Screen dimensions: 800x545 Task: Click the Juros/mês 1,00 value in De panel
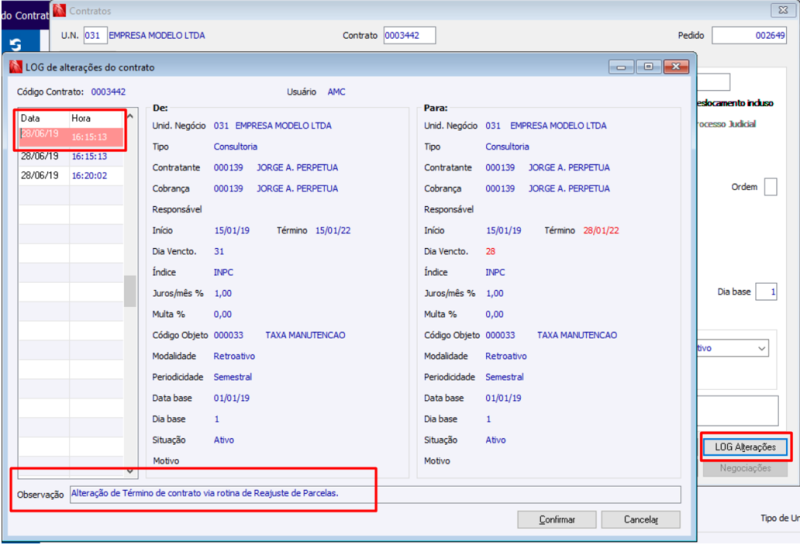tap(223, 293)
